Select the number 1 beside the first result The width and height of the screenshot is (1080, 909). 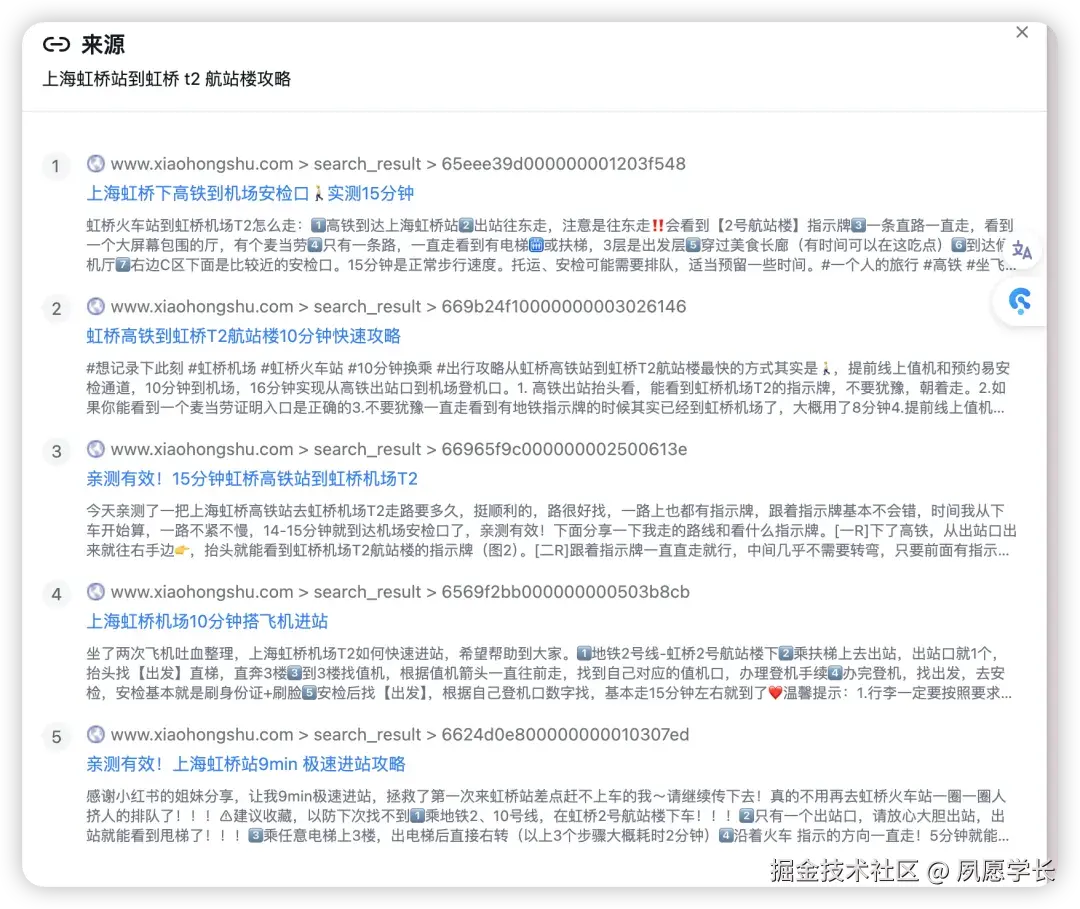tap(56, 166)
